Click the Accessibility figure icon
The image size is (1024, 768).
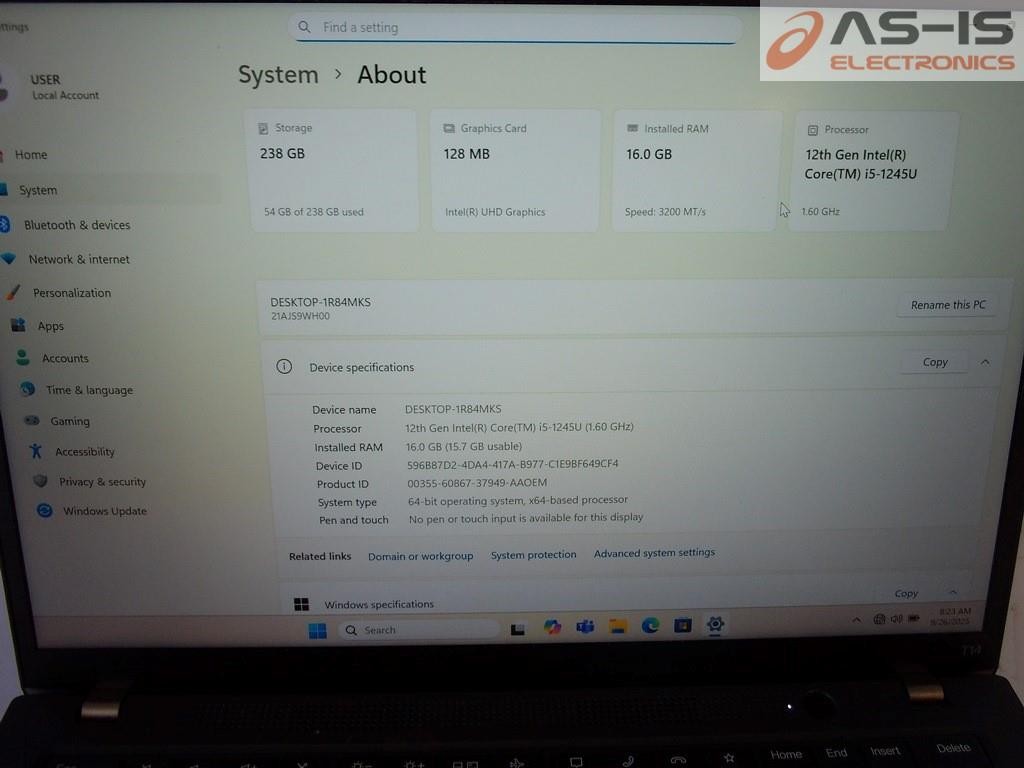(x=36, y=451)
